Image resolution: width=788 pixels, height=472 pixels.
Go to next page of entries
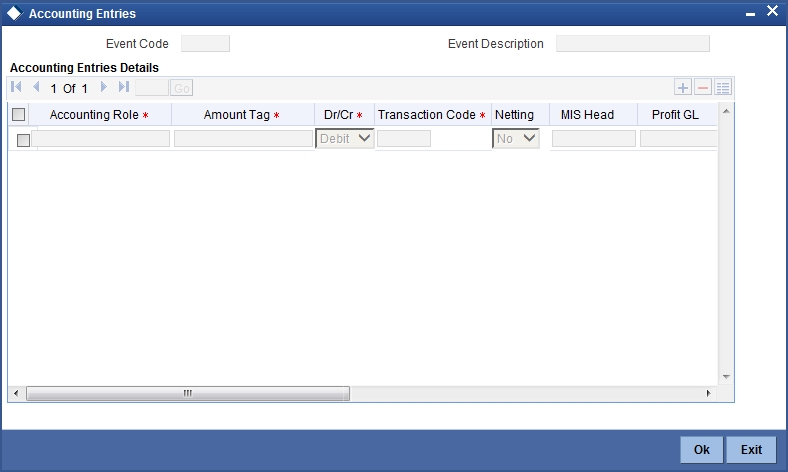[104, 87]
